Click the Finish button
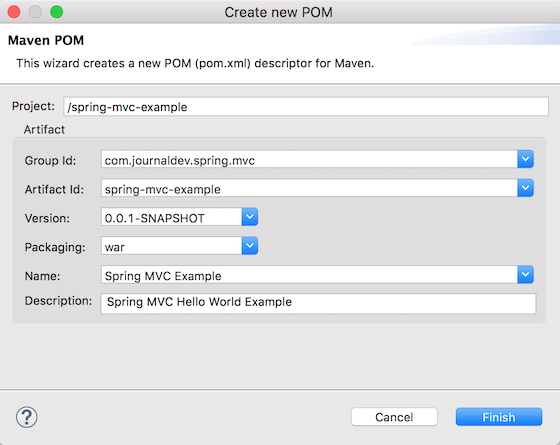Viewport: 560px width, 445px height. pyautogui.click(x=499, y=417)
